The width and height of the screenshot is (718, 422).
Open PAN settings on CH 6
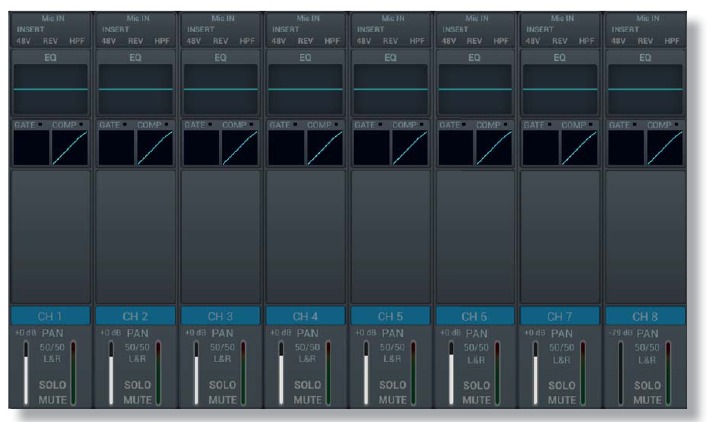click(x=477, y=333)
